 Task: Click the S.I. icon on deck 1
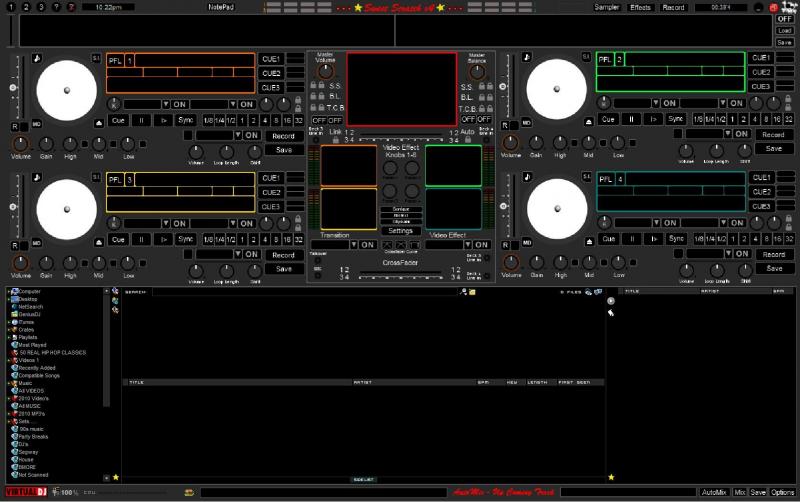click(96, 58)
